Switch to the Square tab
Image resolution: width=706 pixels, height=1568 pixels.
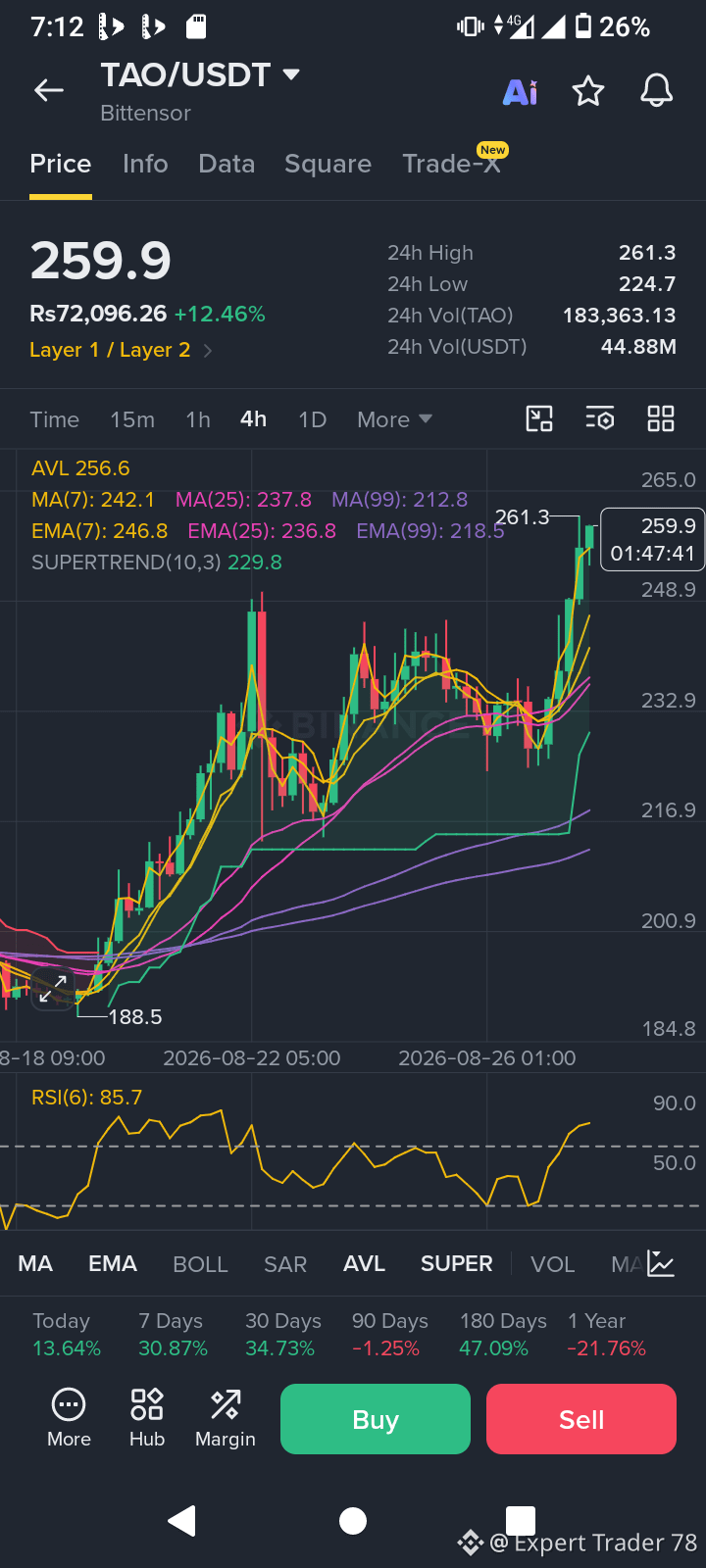(328, 164)
